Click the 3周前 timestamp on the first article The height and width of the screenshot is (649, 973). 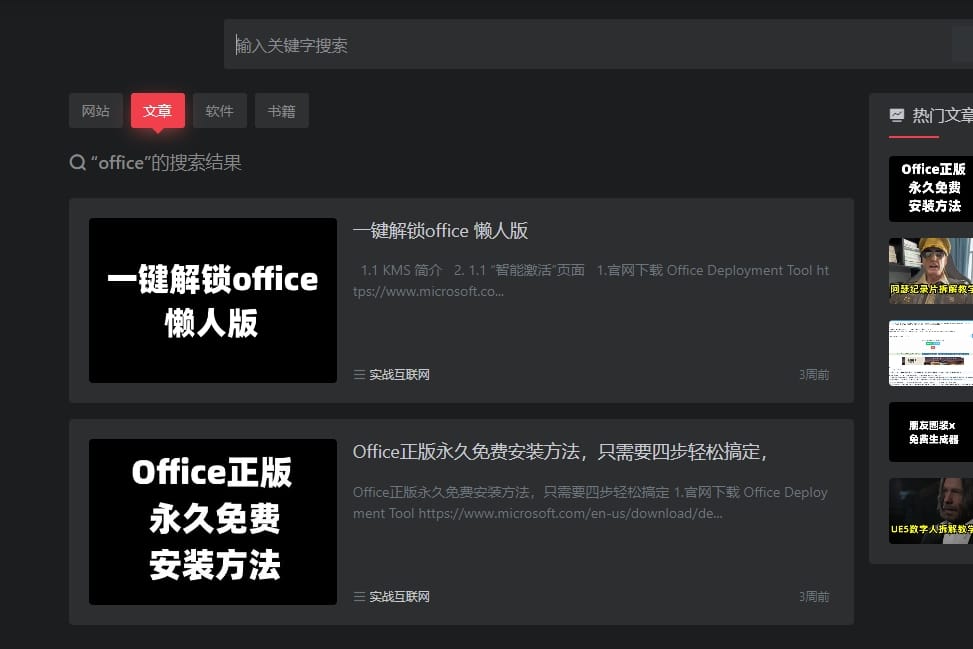click(814, 374)
